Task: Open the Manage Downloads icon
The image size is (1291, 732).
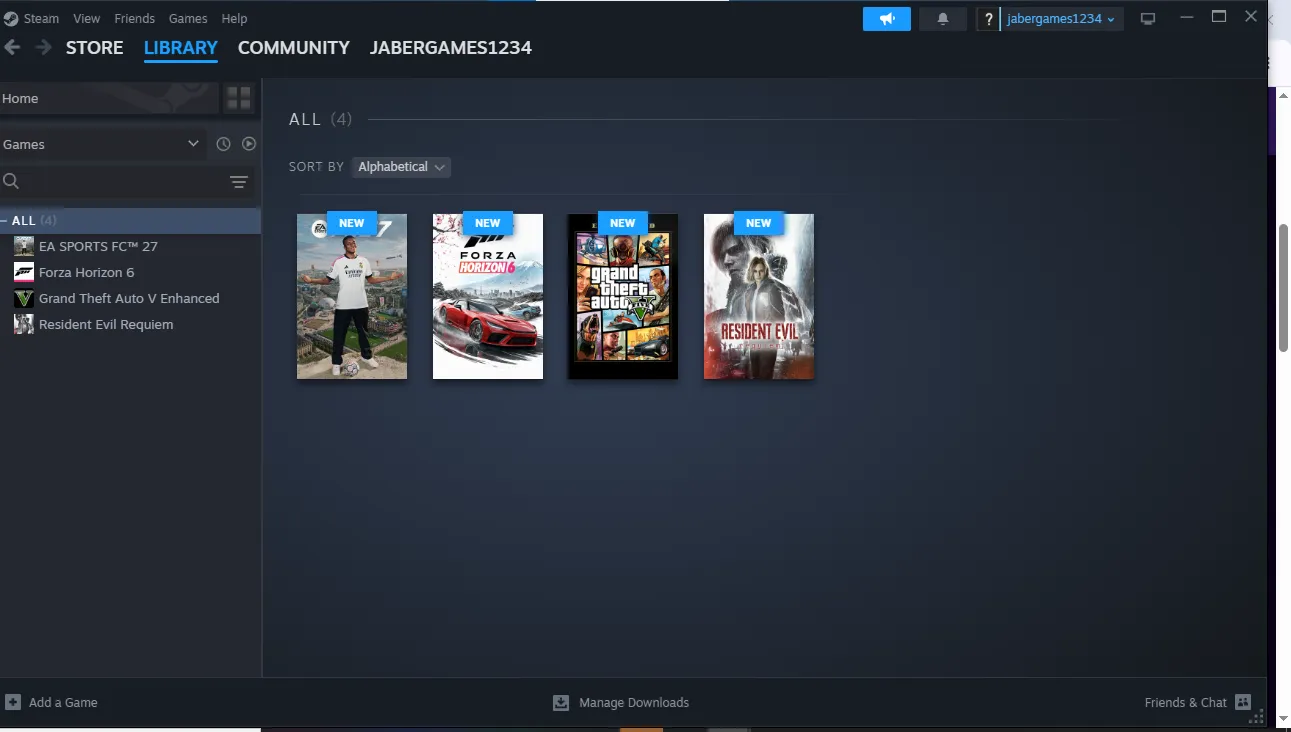Action: [561, 703]
